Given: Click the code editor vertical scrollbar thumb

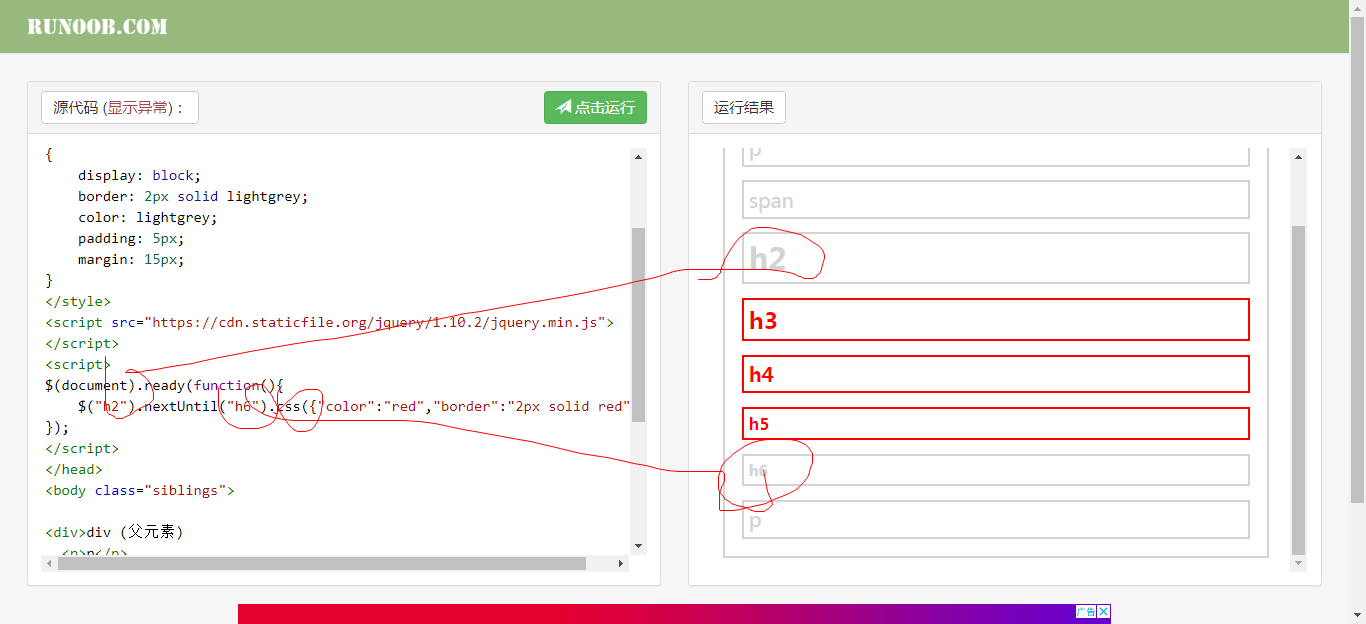Looking at the screenshot, I should click(x=639, y=324).
